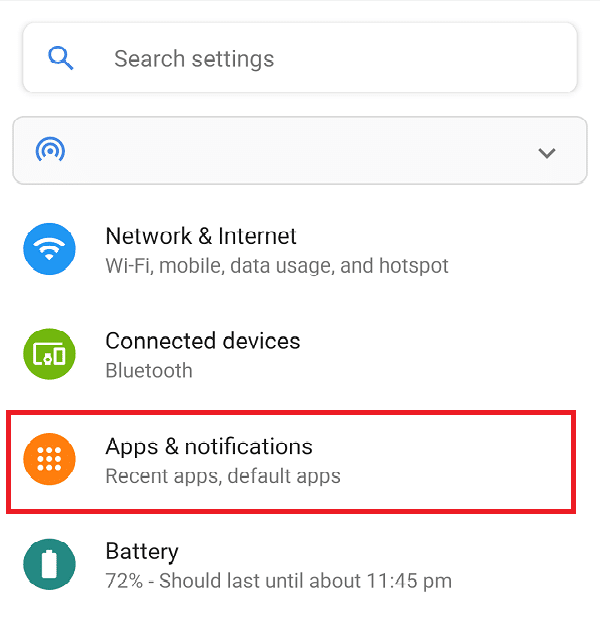
Task: Tap the orange apps grid icon
Action: coord(49,459)
